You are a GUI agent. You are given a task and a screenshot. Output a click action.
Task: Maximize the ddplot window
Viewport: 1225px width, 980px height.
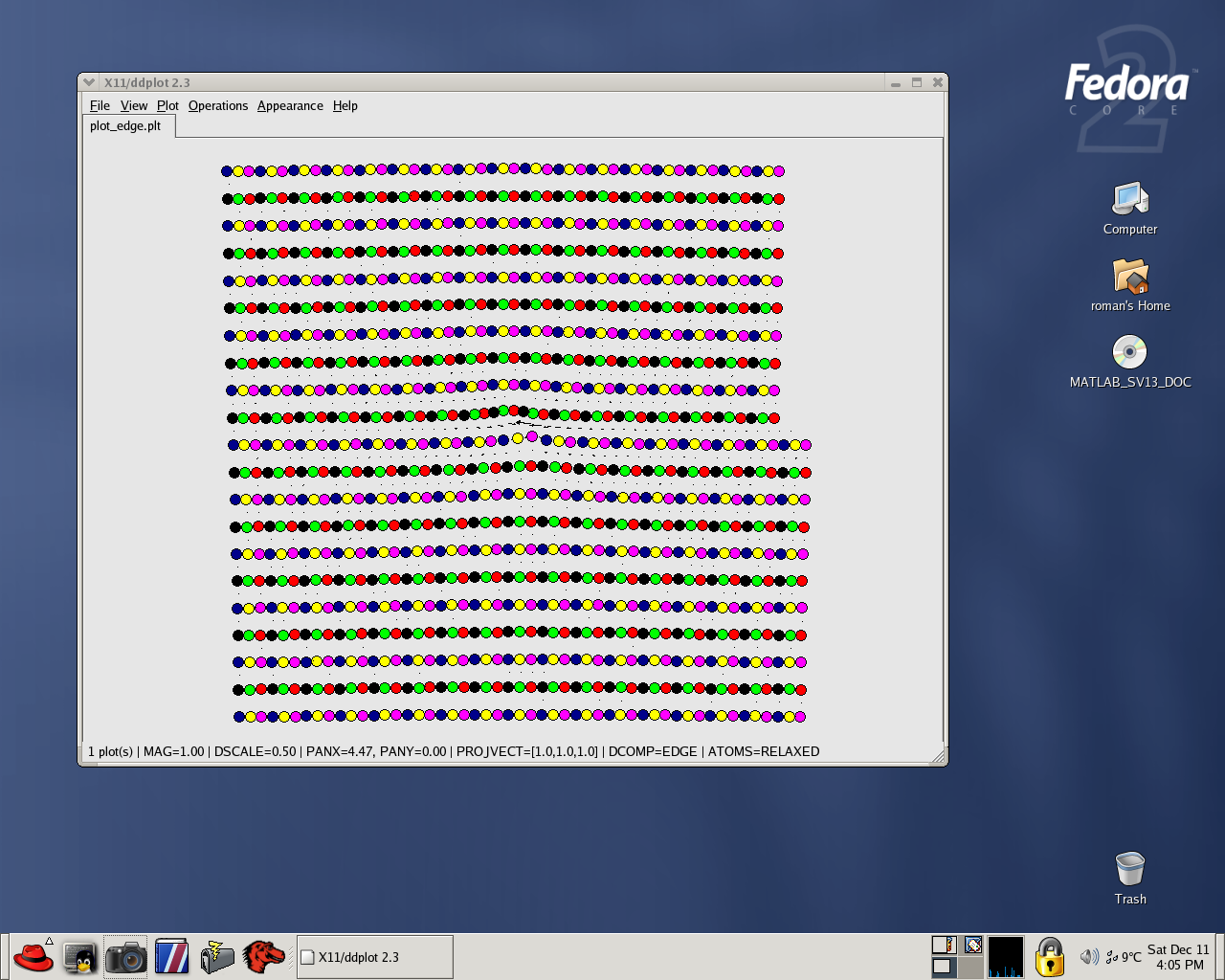point(917,82)
